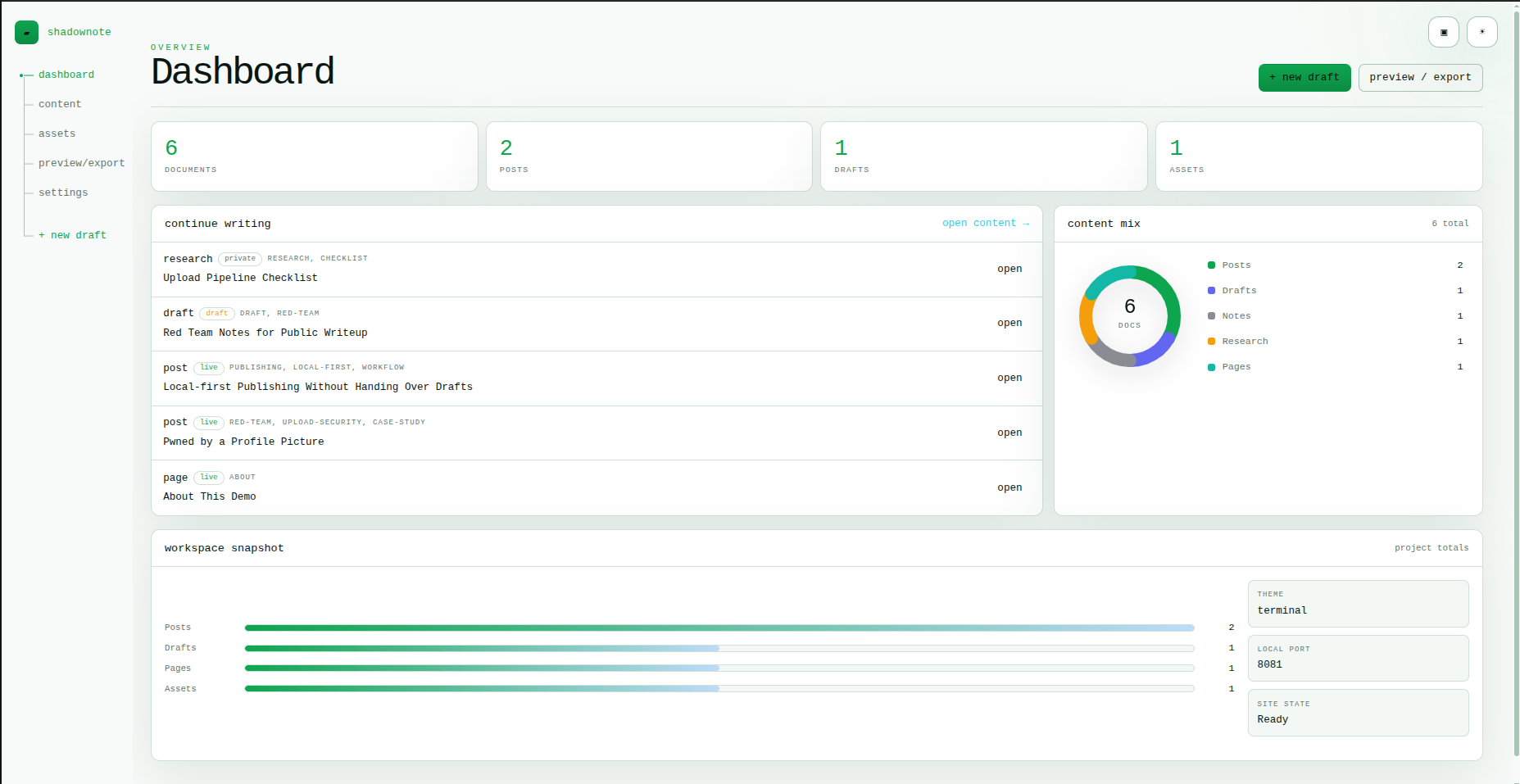Click the donut chart center showing 6 docs
The width and height of the screenshot is (1520, 784).
1130,315
